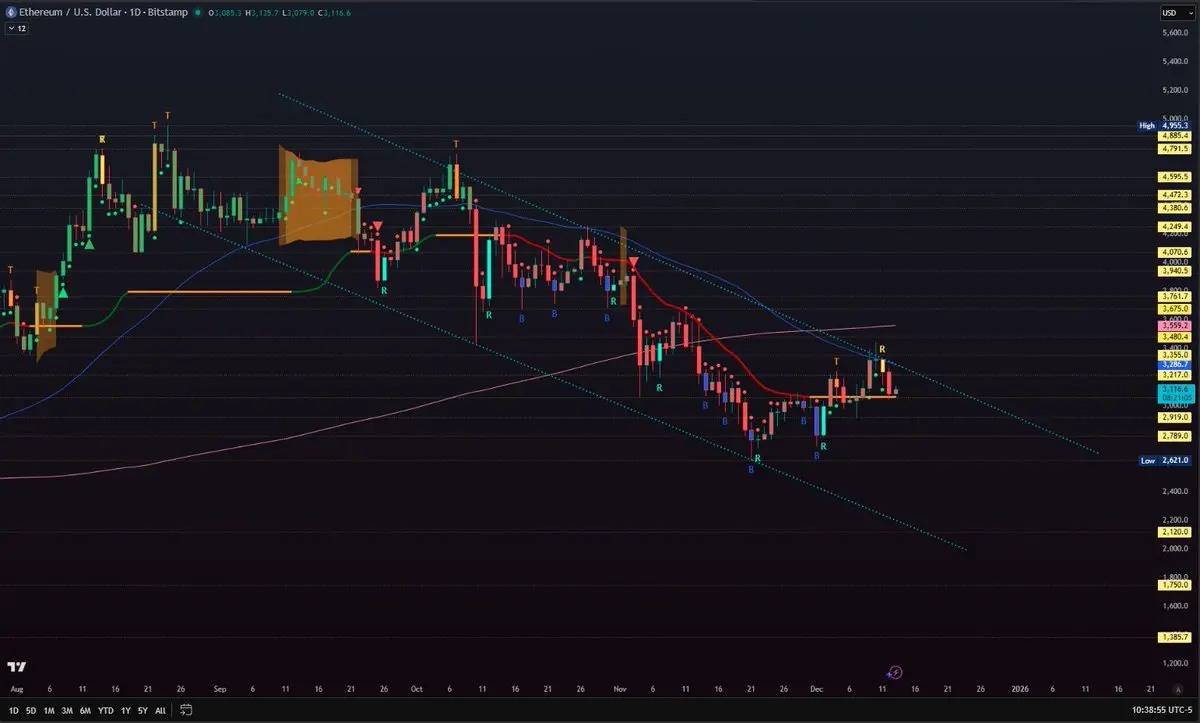Click the yellow 4,885.4 level label
The height and width of the screenshot is (723, 1200).
point(1174,136)
